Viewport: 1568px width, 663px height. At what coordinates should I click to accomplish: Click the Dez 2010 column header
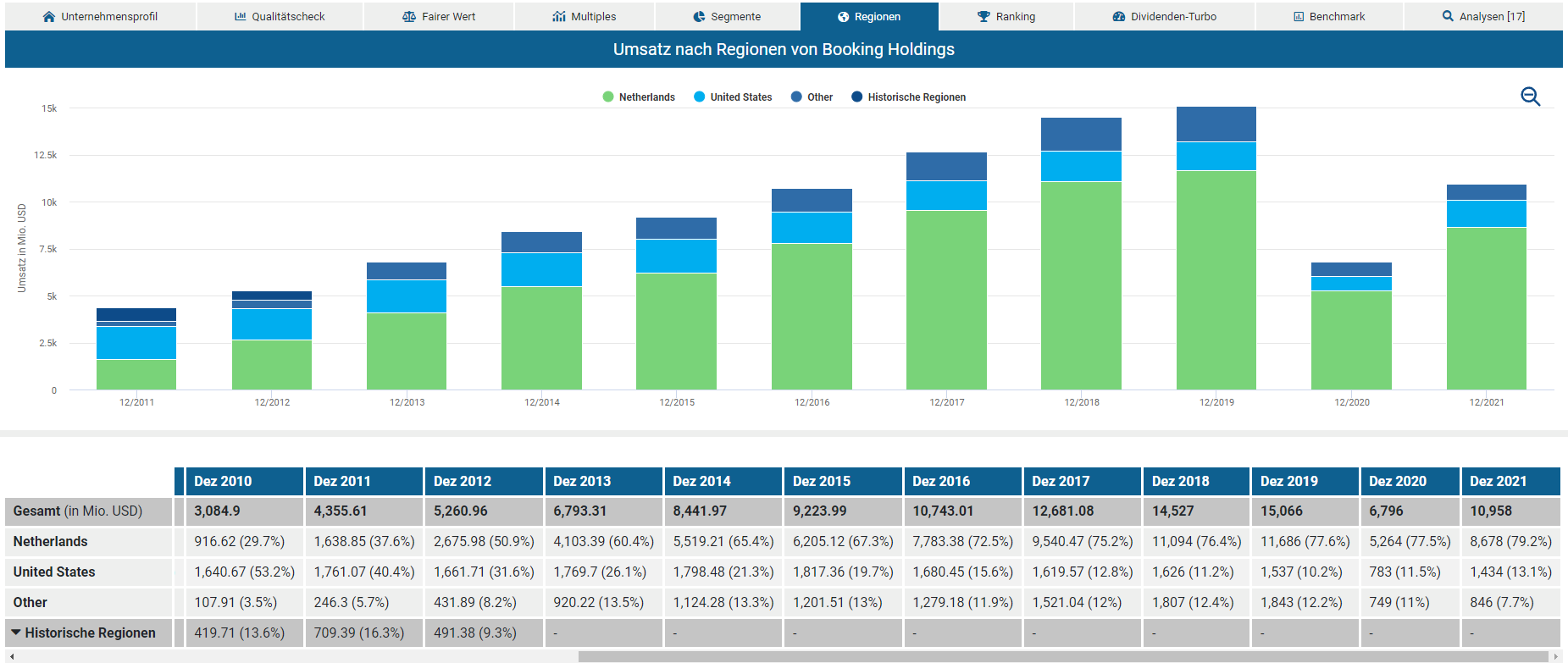[223, 481]
